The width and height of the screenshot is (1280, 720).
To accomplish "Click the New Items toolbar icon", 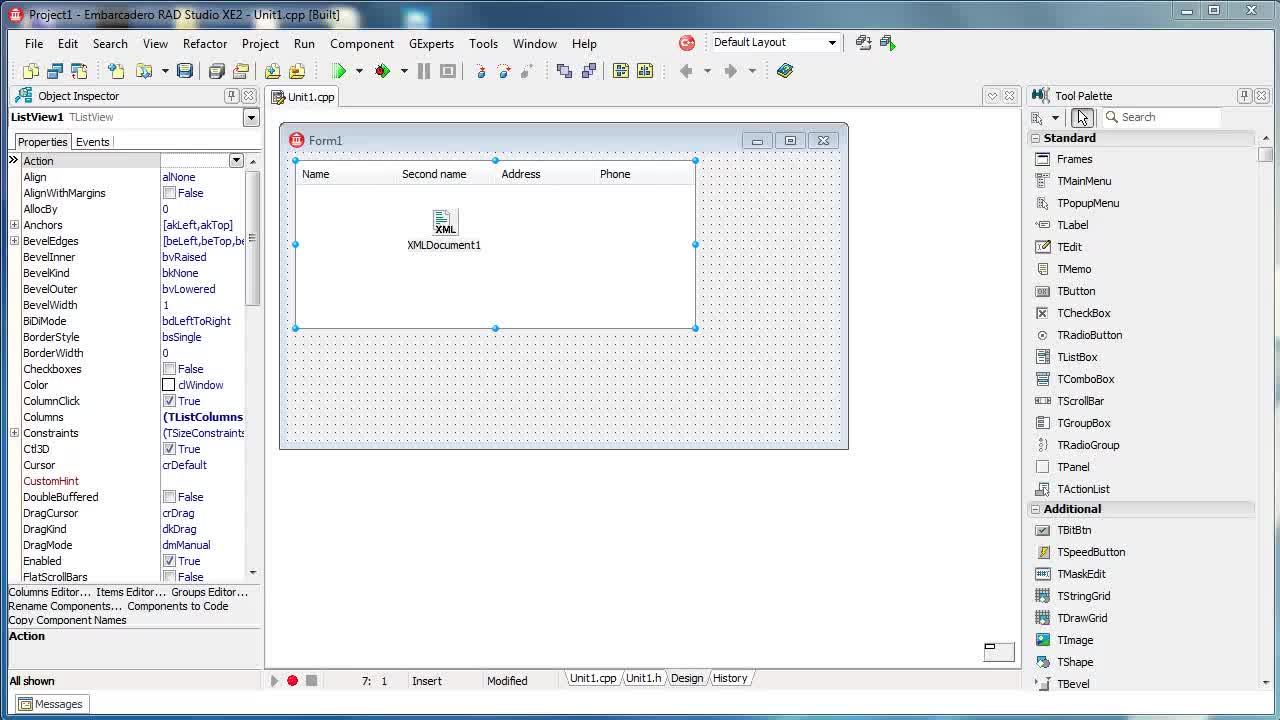I will pyautogui.click(x=116, y=71).
